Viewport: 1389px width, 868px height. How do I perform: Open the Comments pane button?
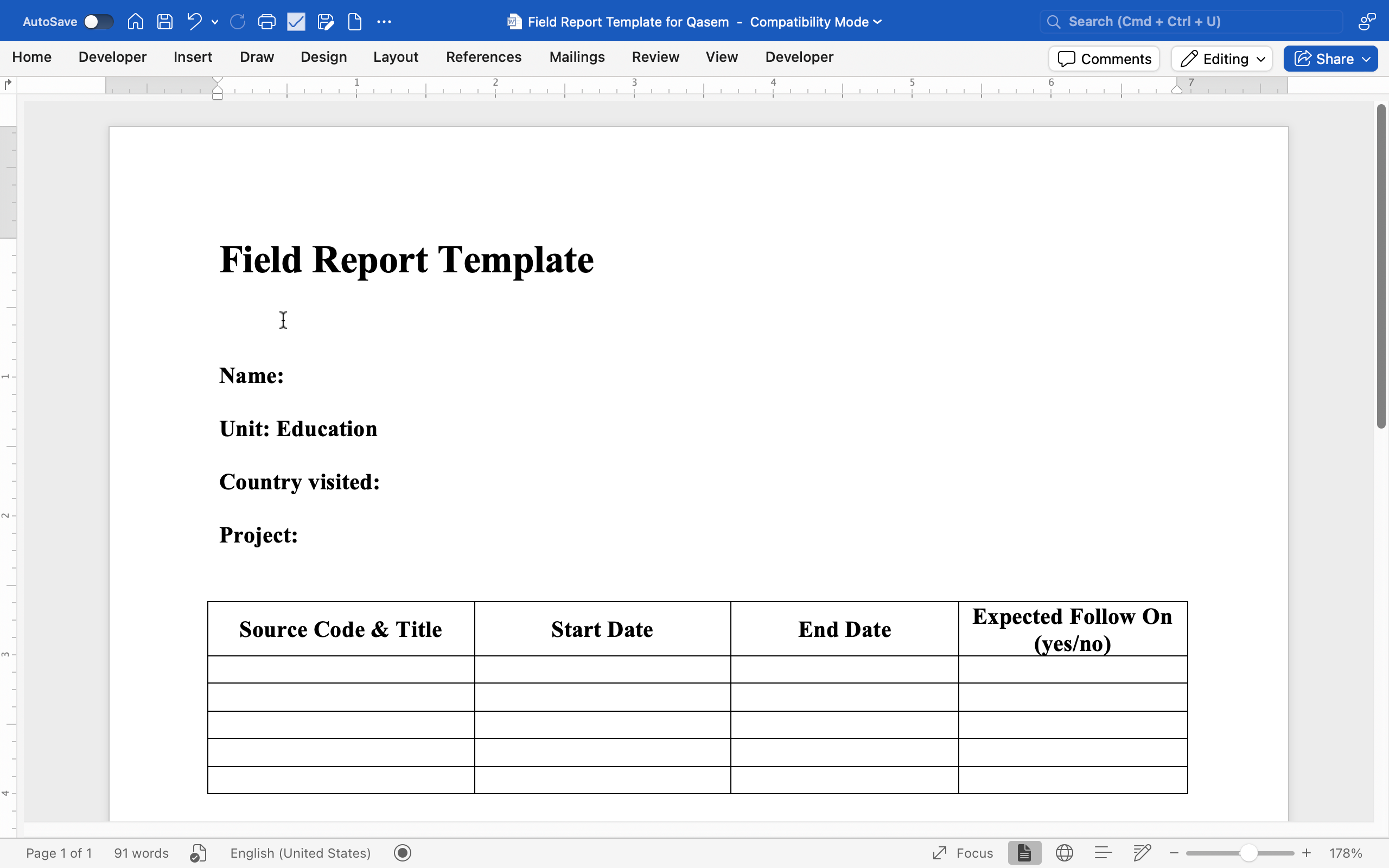coord(1104,59)
